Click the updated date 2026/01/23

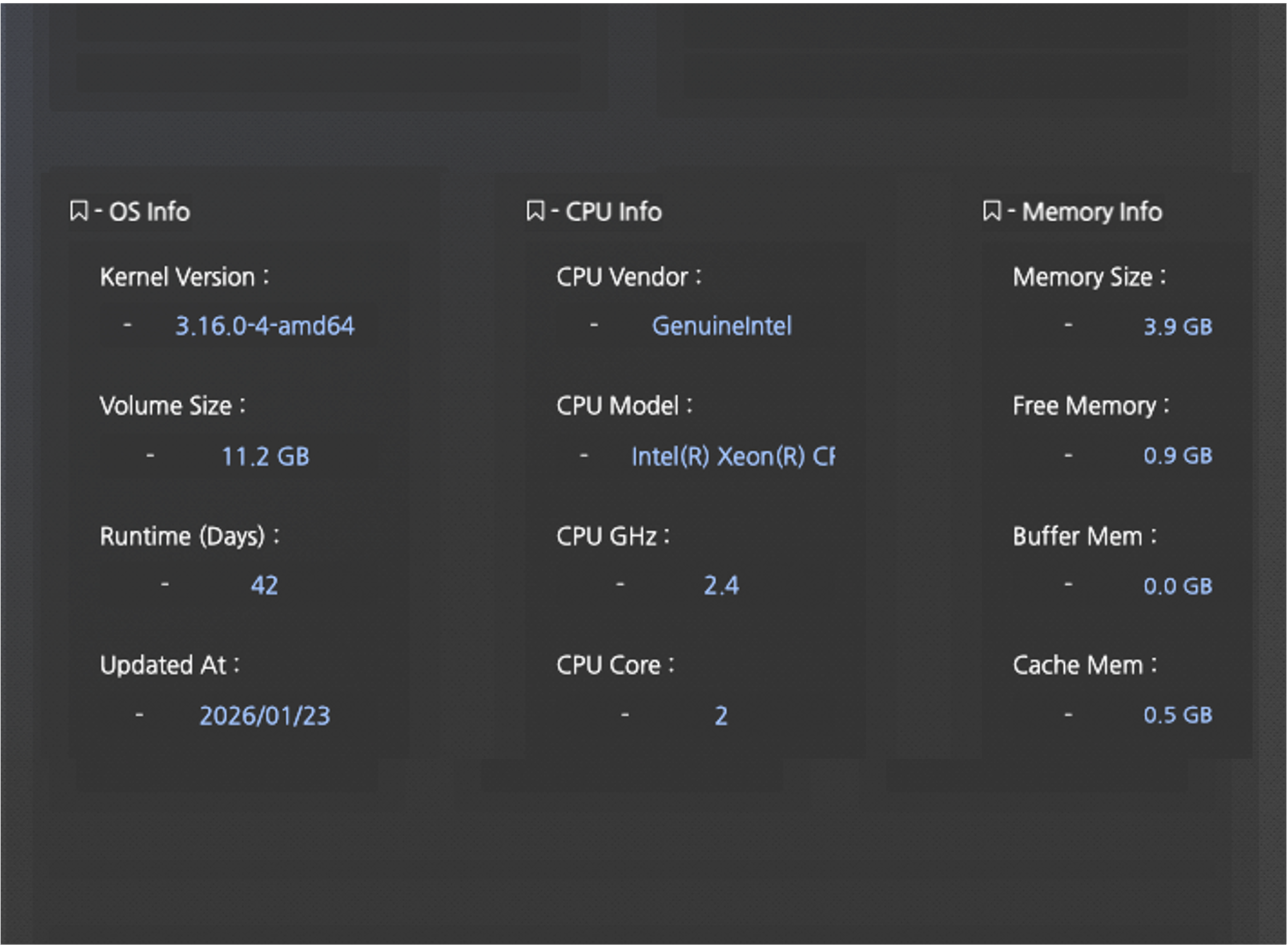tap(264, 716)
